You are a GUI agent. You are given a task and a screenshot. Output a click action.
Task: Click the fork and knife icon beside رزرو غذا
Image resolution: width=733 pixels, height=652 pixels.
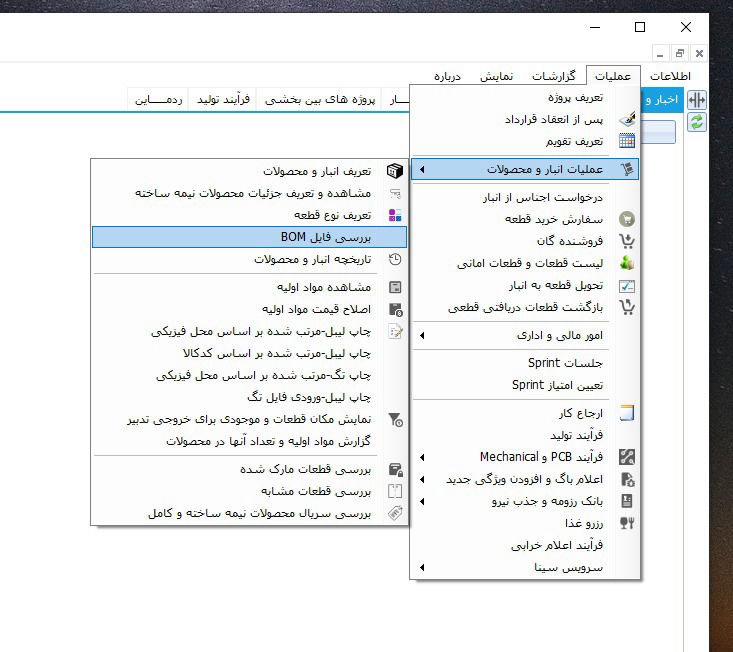point(627,523)
